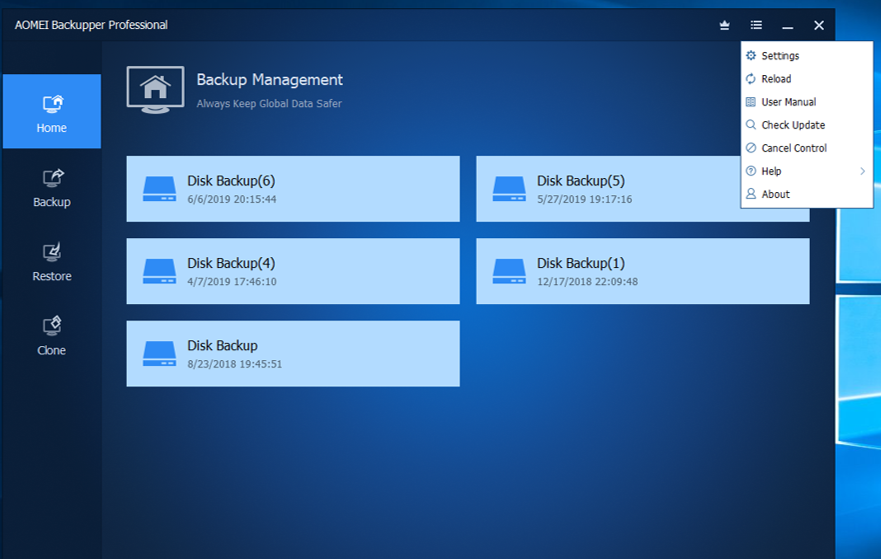Viewport: 881px width, 559px height.
Task: Click the crown upgrade icon in title bar
Action: pos(725,25)
